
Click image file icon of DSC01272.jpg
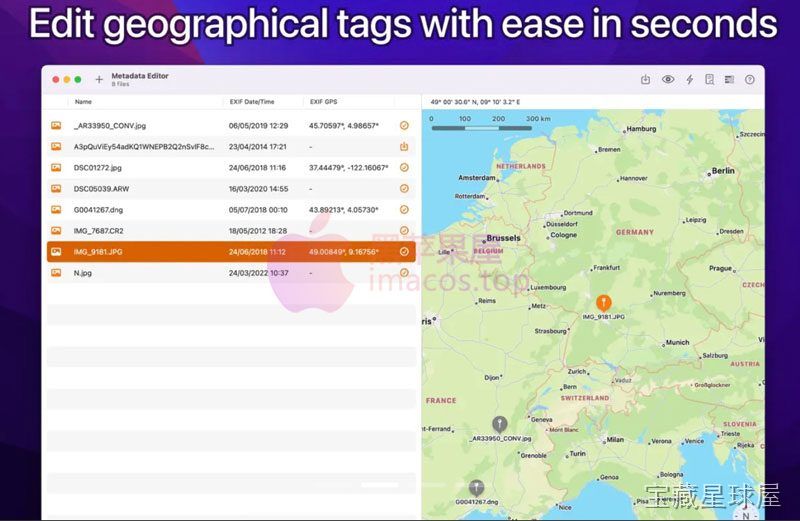tap(56, 167)
